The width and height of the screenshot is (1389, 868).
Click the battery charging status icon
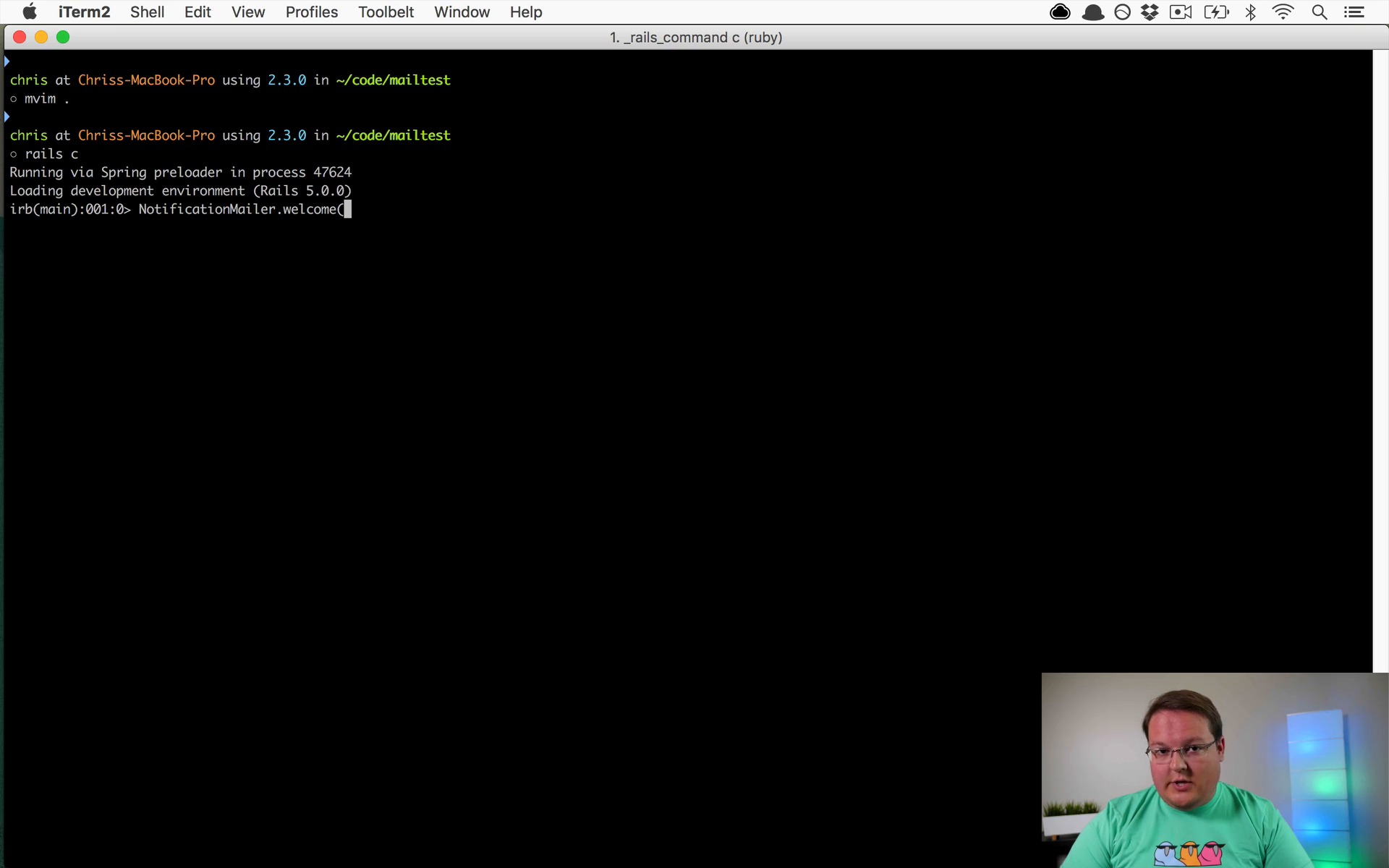(1216, 12)
